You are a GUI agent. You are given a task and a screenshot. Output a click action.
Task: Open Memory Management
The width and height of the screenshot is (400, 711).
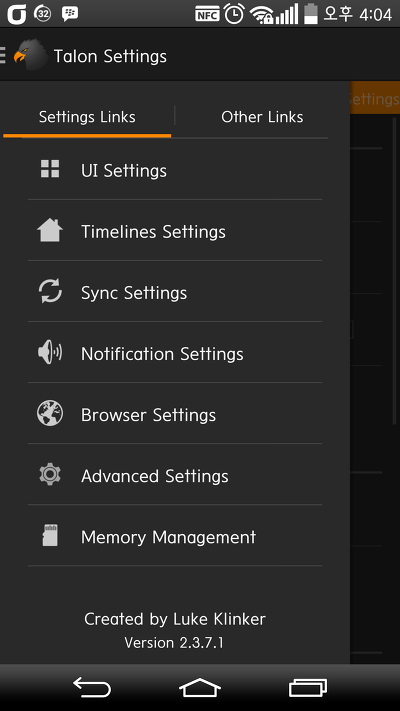(175, 536)
